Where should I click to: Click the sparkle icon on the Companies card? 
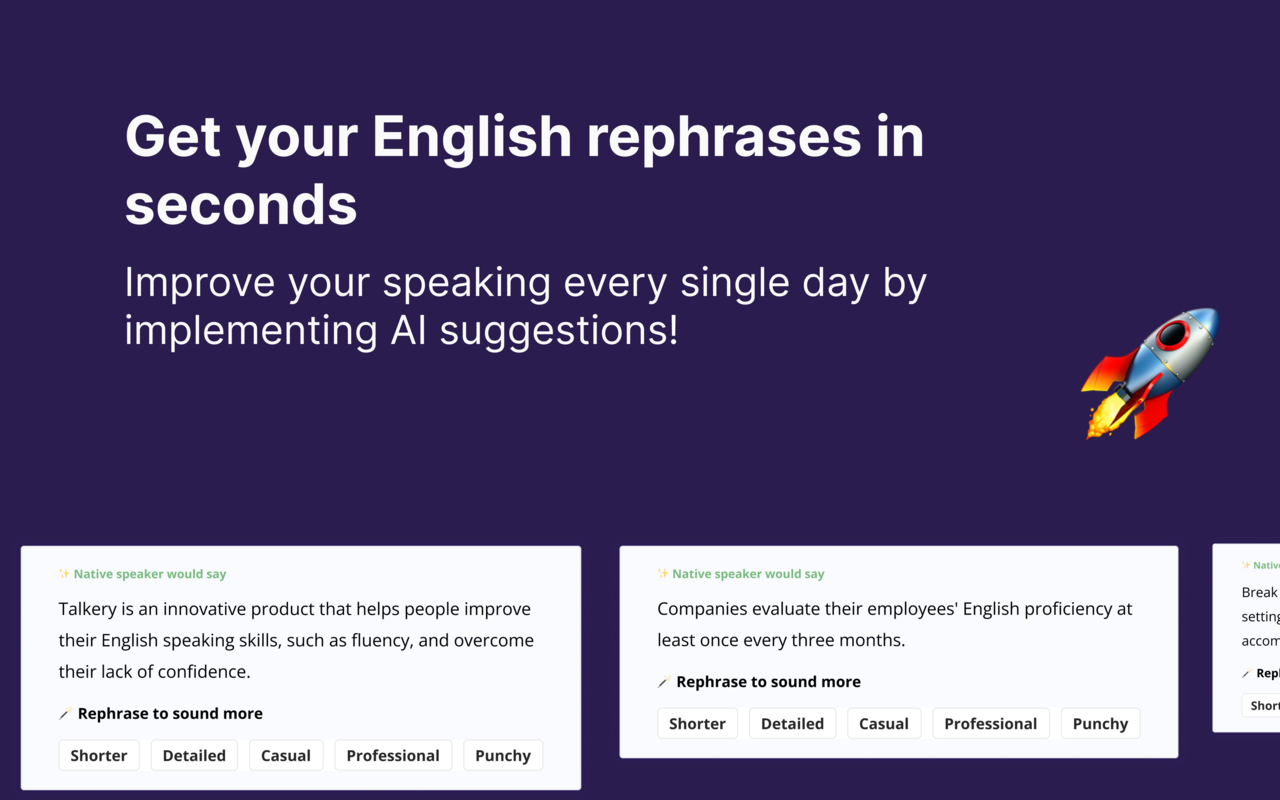tap(661, 573)
